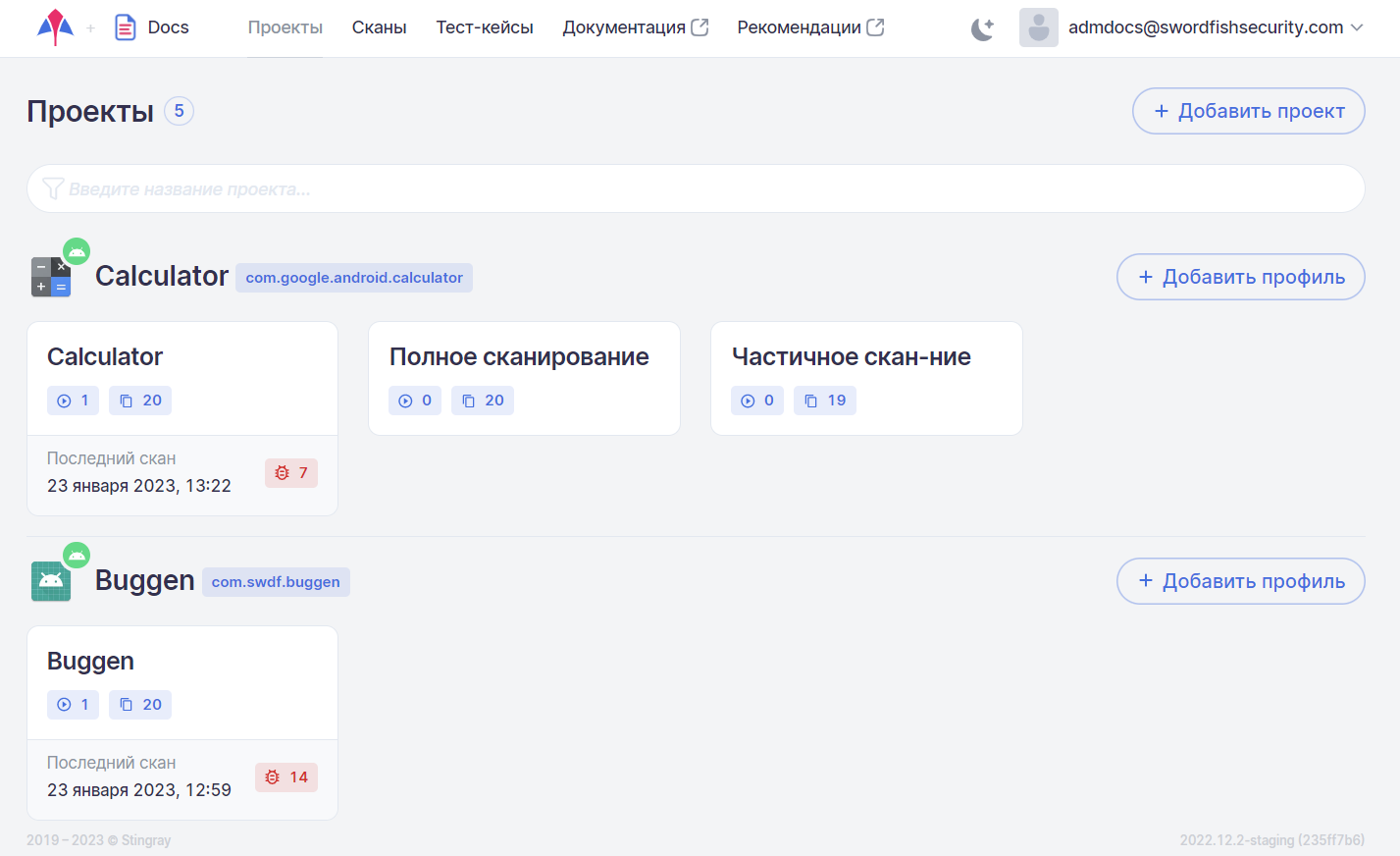Switch to Тест-кейсы tab
This screenshot has height=856, width=1400.
pos(485,27)
